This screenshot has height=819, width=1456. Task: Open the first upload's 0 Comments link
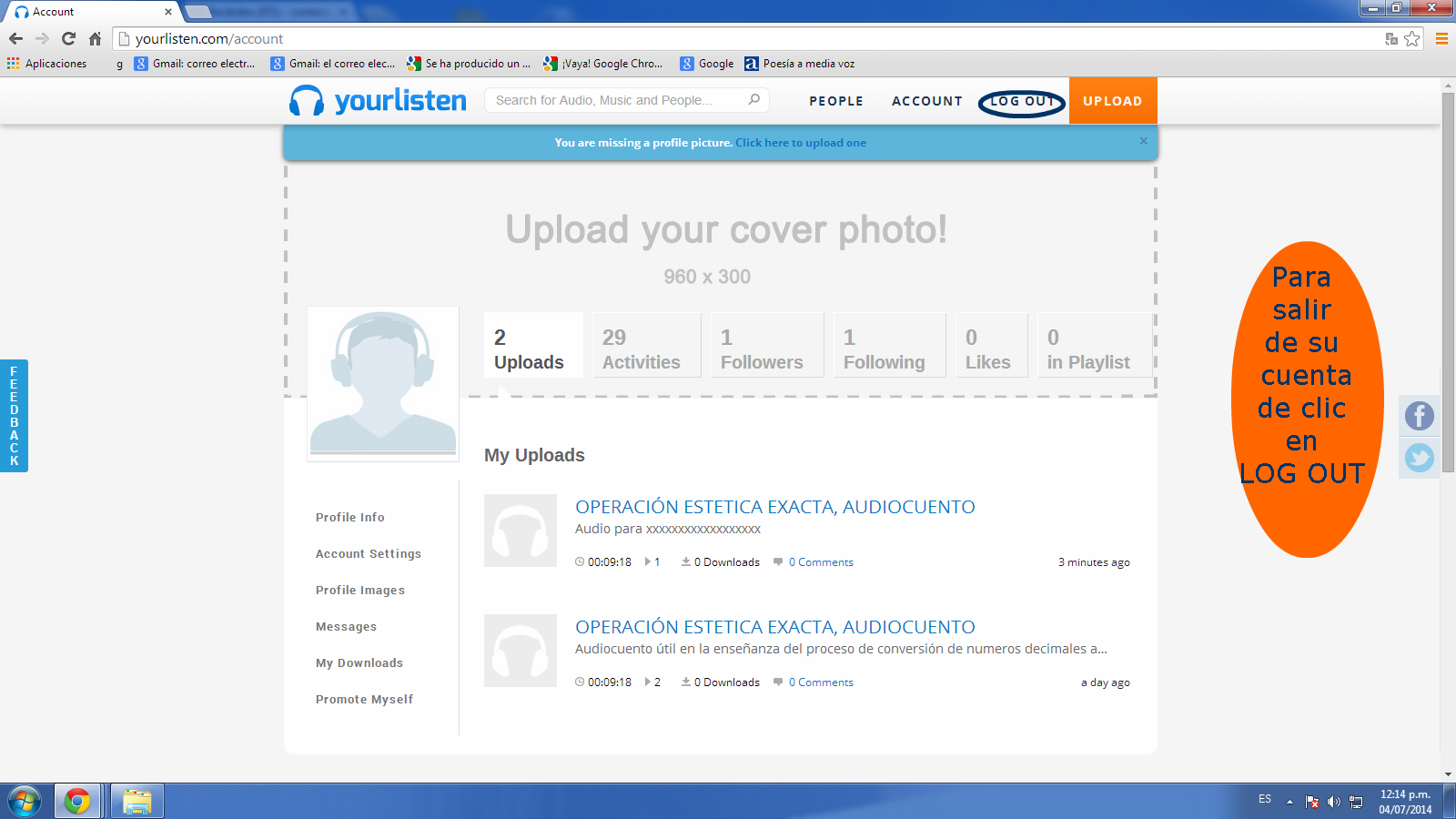(x=821, y=562)
